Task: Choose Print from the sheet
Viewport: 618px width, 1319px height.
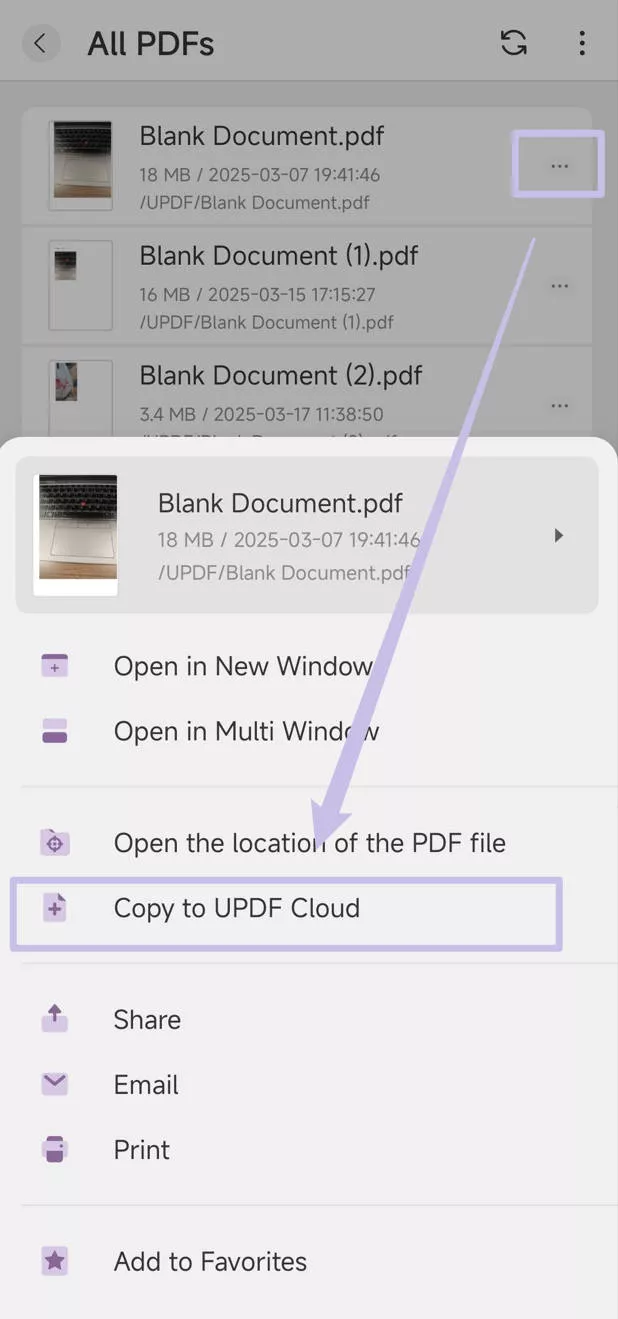Action: (309, 1149)
